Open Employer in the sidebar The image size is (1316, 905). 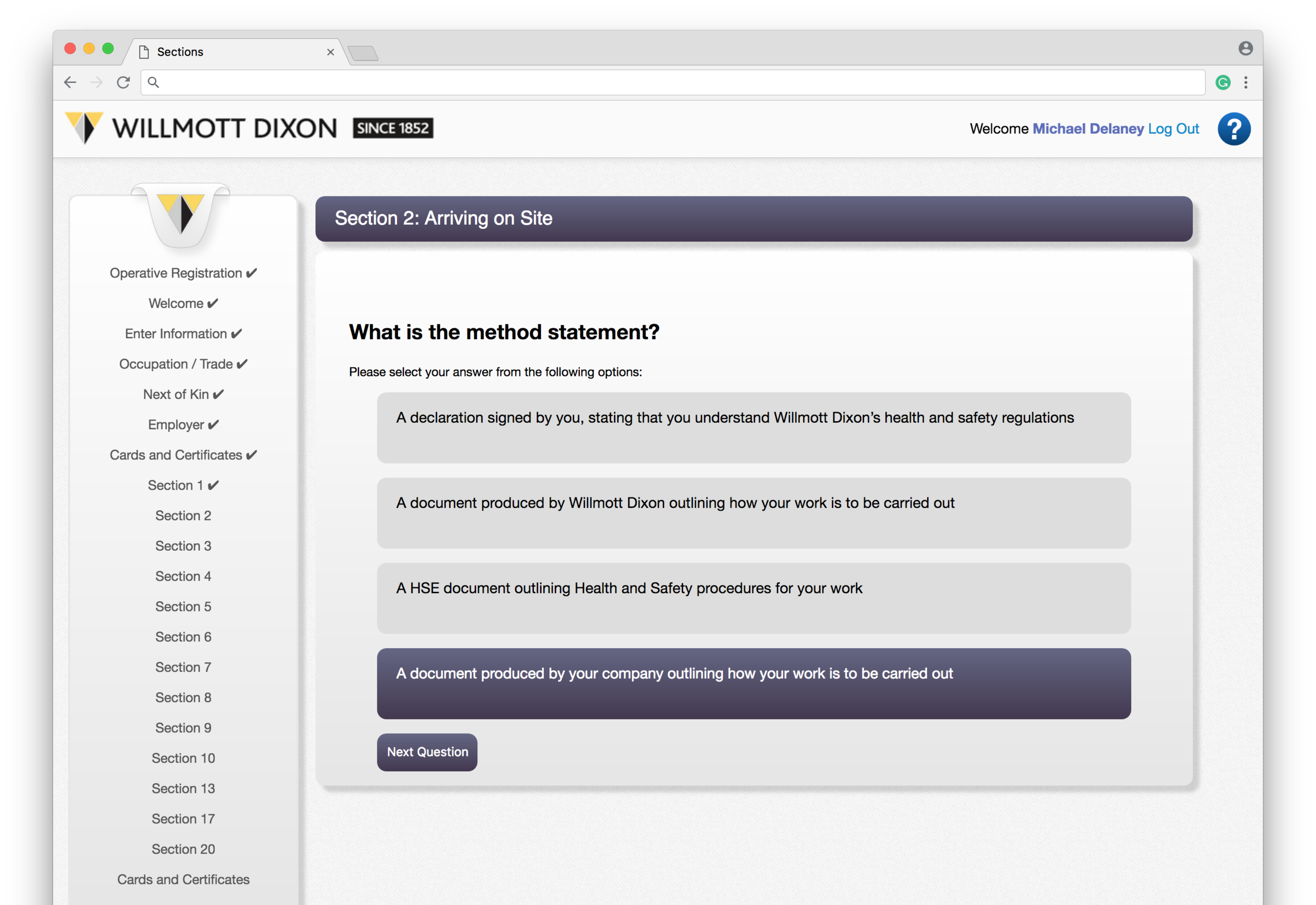(183, 425)
